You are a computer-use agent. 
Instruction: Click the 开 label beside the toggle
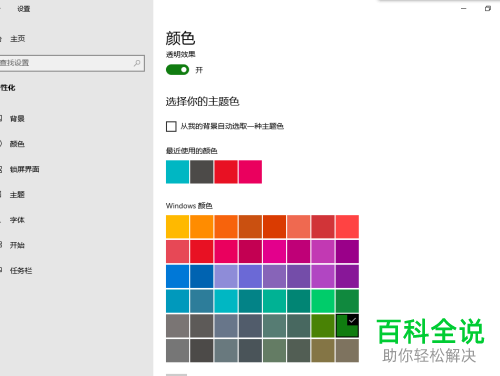199,70
